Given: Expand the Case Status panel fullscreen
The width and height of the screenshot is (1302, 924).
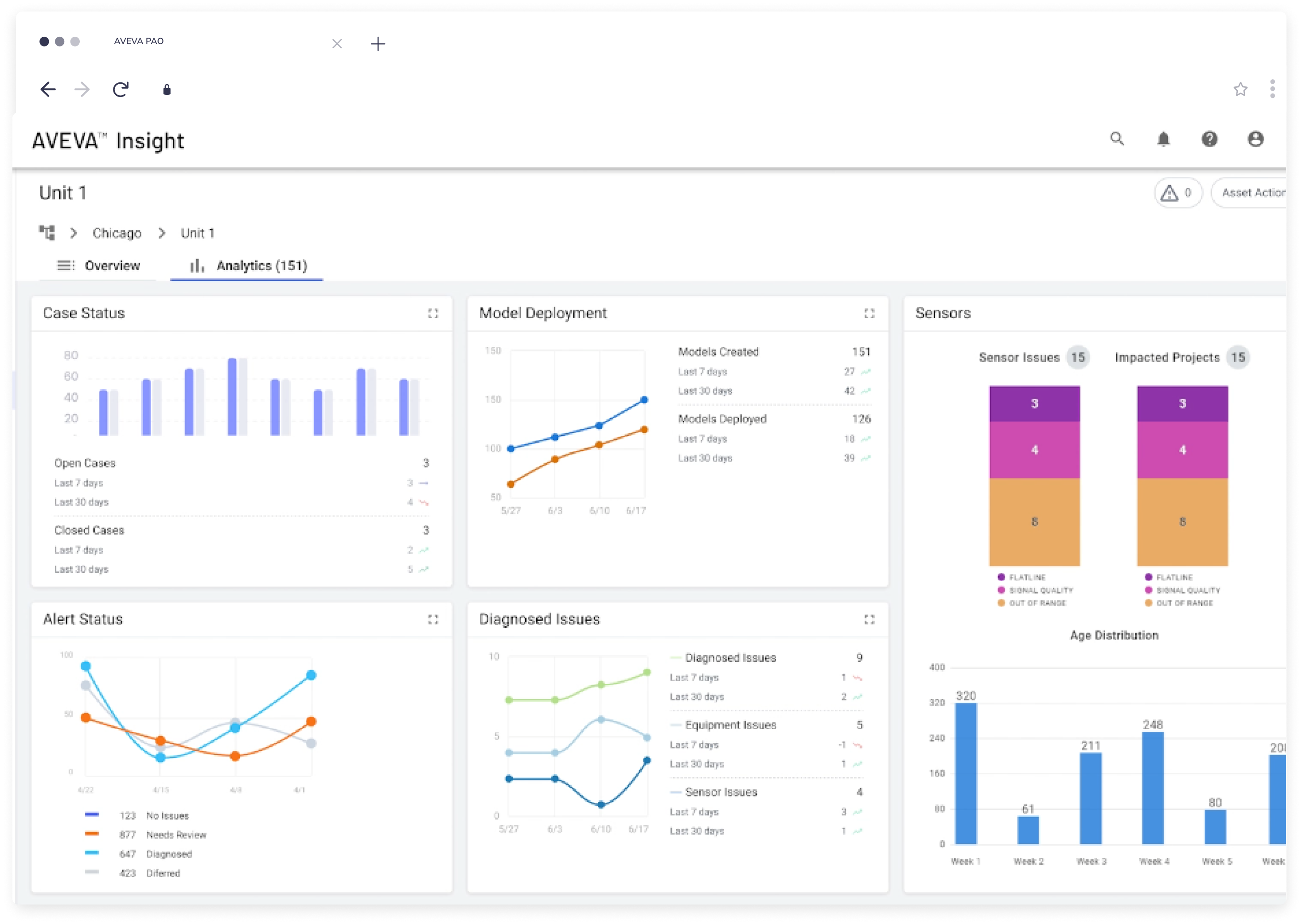Looking at the screenshot, I should click(x=433, y=314).
